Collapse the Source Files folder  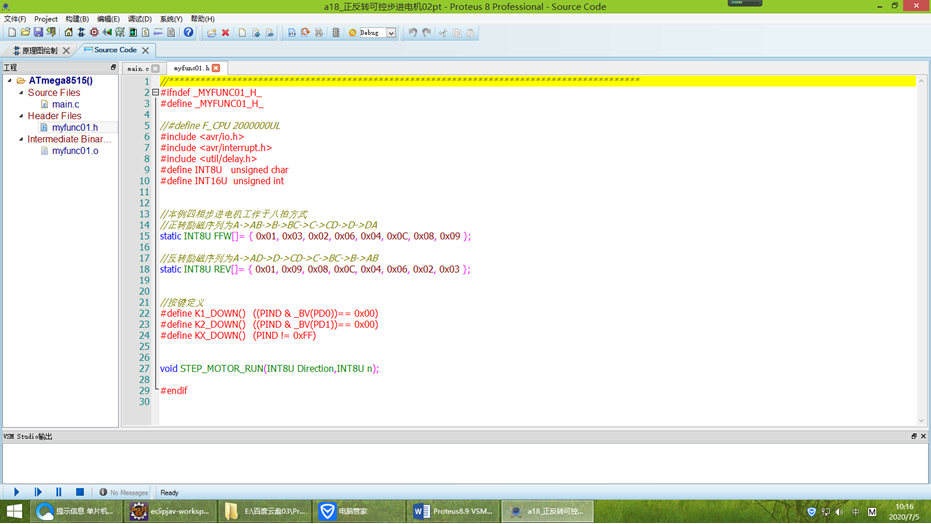click(21, 93)
